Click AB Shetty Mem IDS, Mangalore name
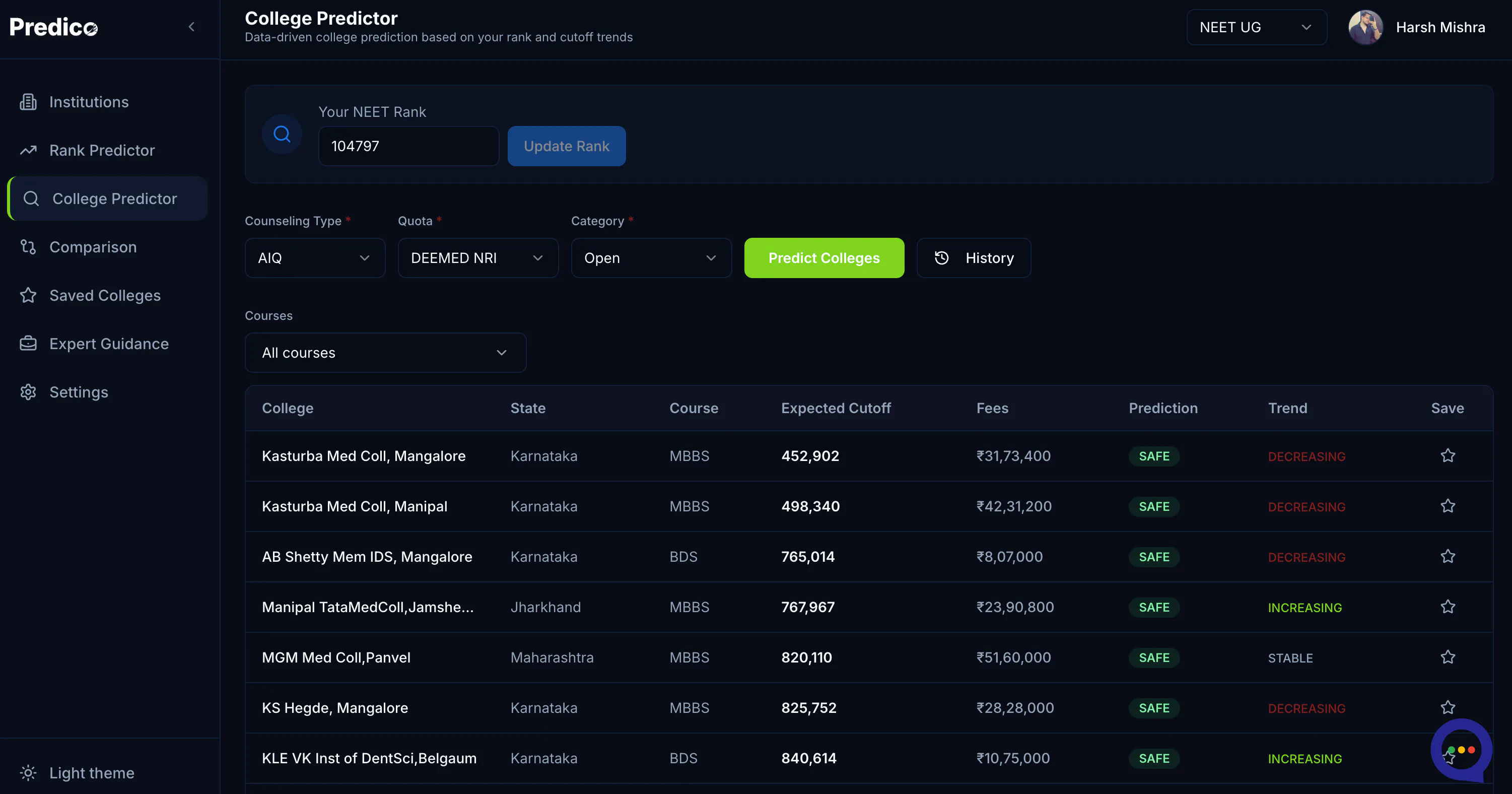This screenshot has width=1512, height=794. click(367, 557)
